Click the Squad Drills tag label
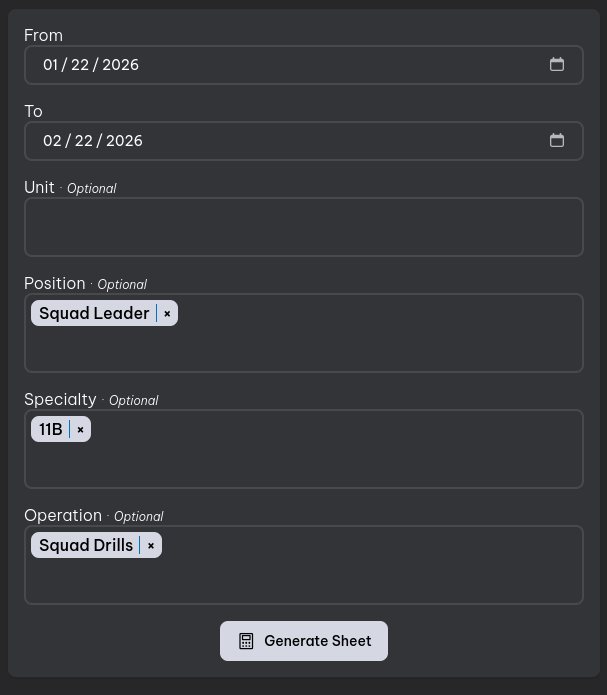This screenshot has height=695, width=607. coord(86,546)
